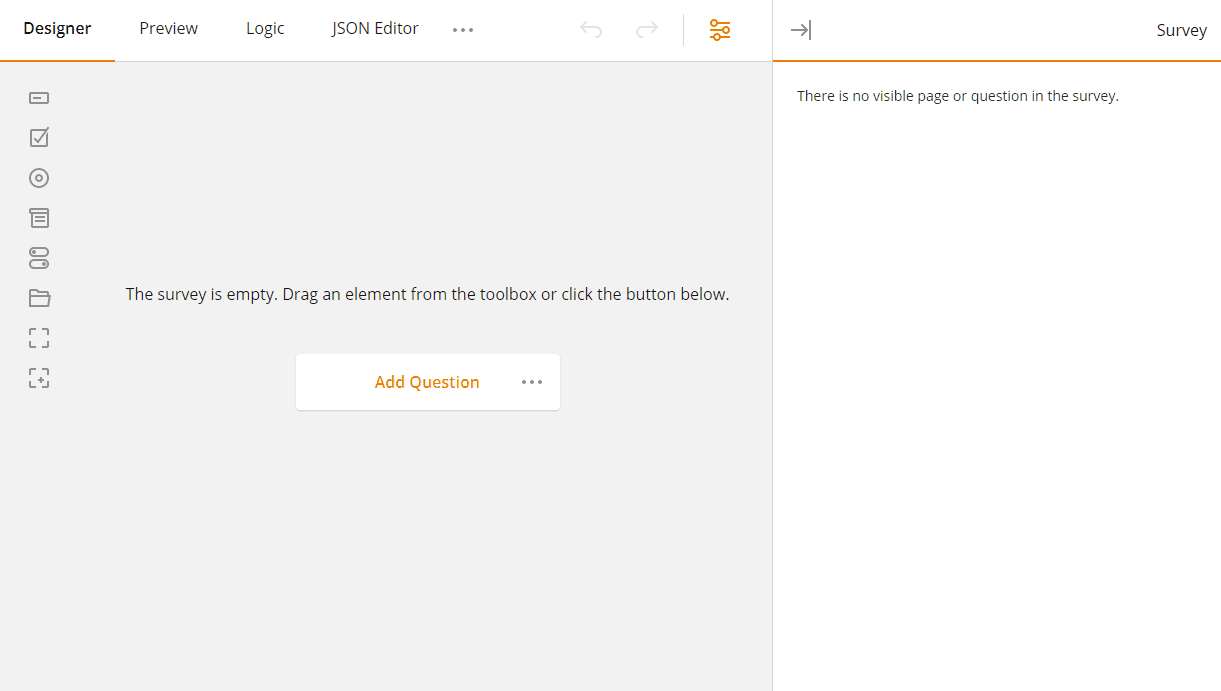Select the Designer tab

point(56,28)
